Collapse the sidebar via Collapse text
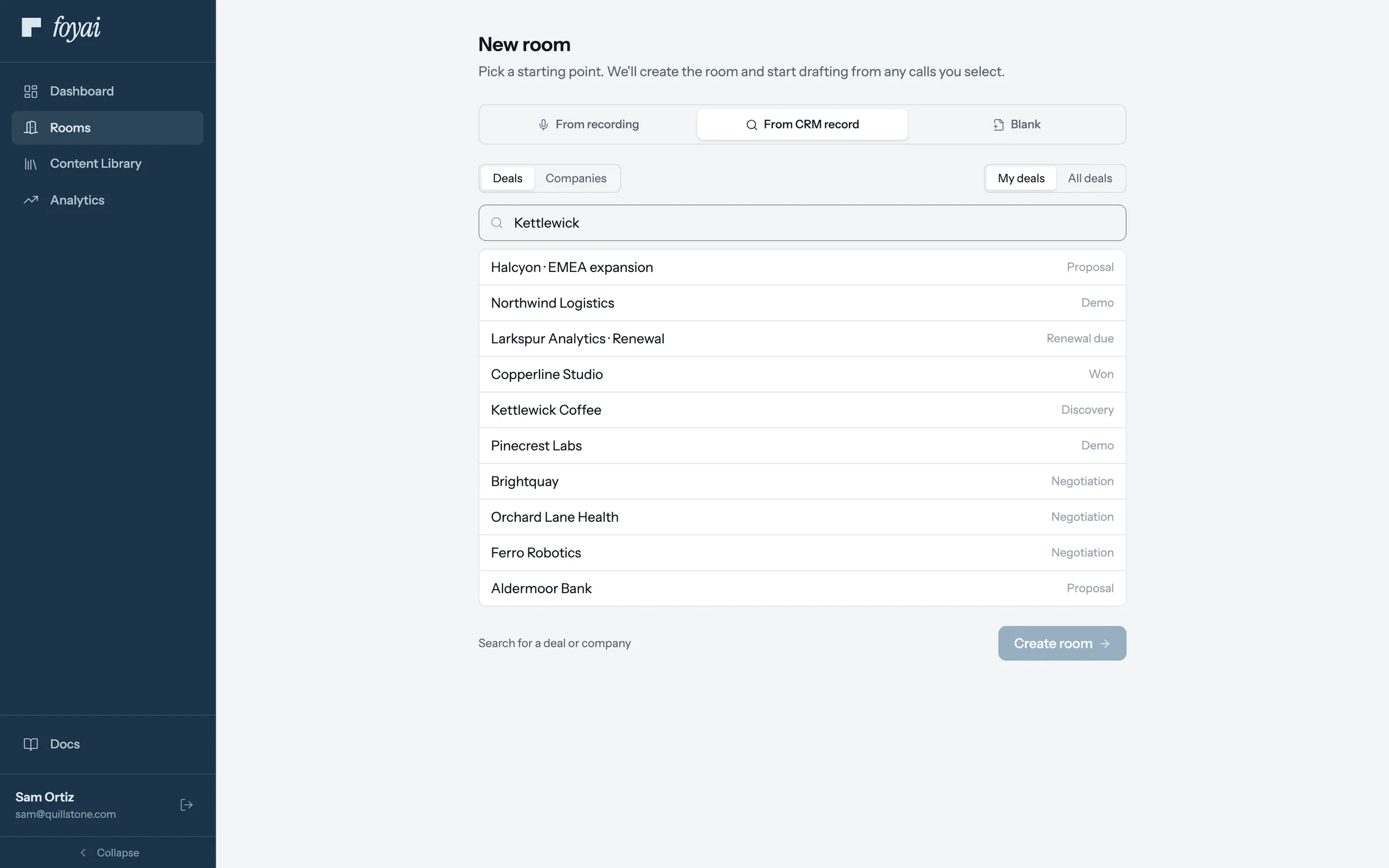Viewport: 1389px width, 868px height. 117,852
